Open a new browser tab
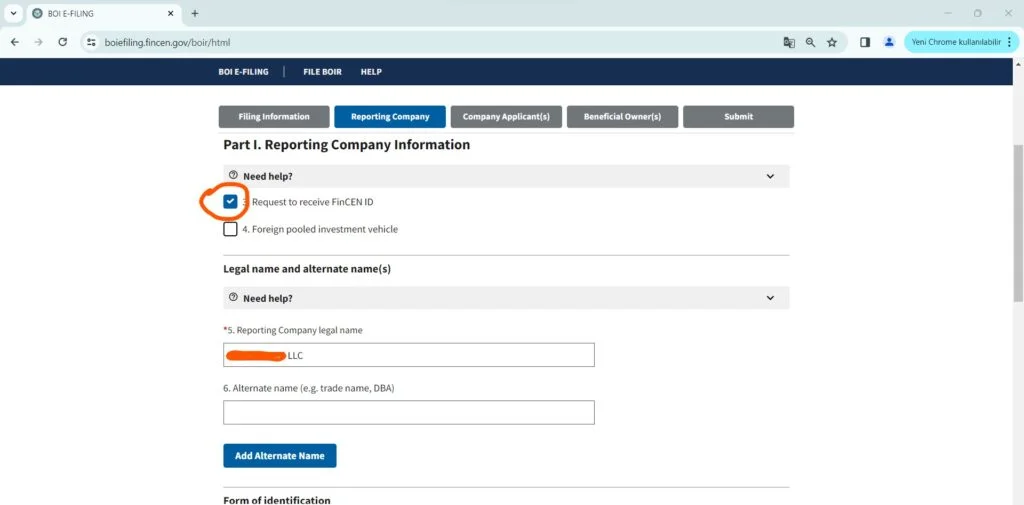 [x=195, y=14]
